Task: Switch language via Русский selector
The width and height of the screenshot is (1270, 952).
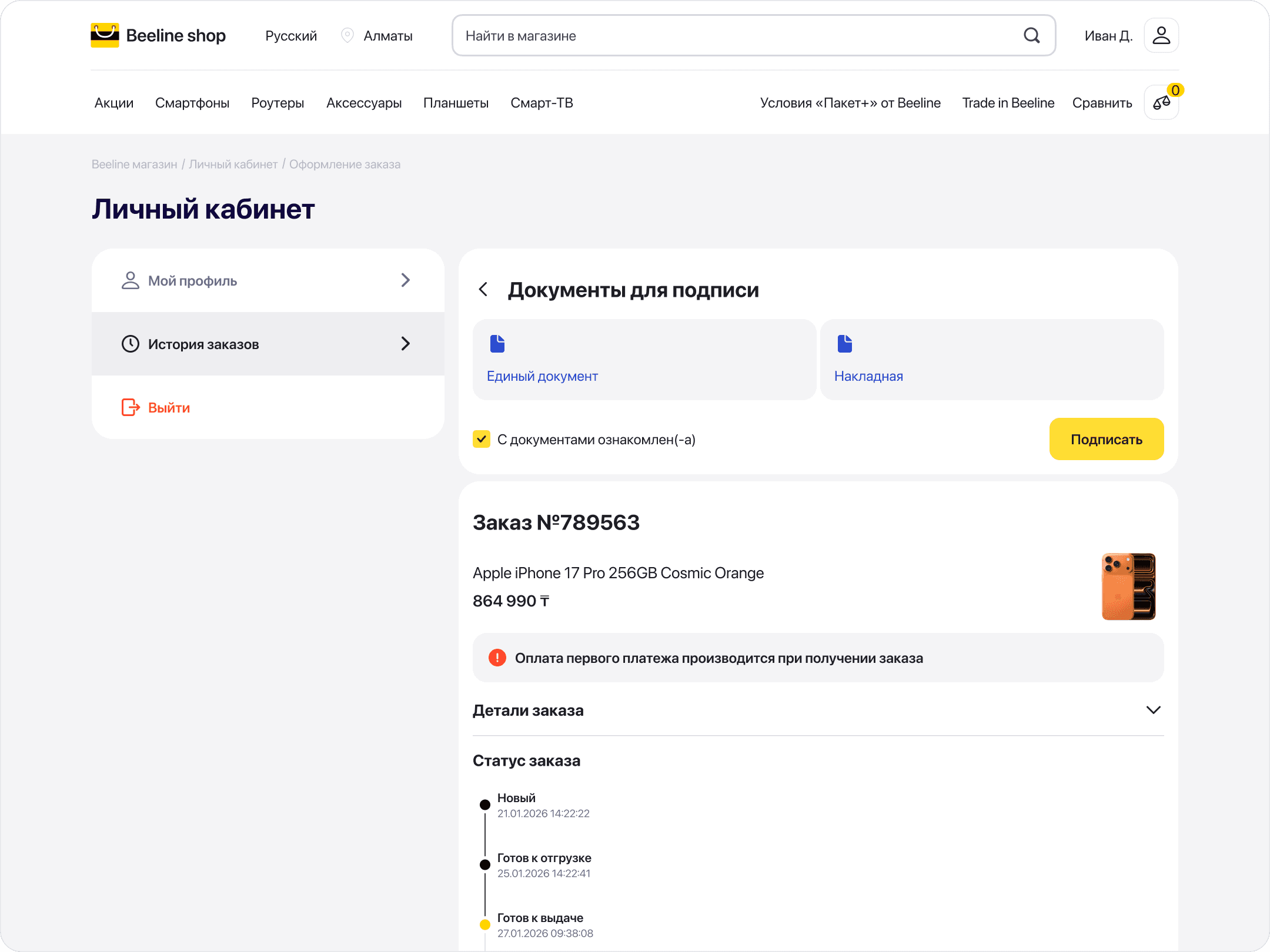Action: [x=291, y=36]
